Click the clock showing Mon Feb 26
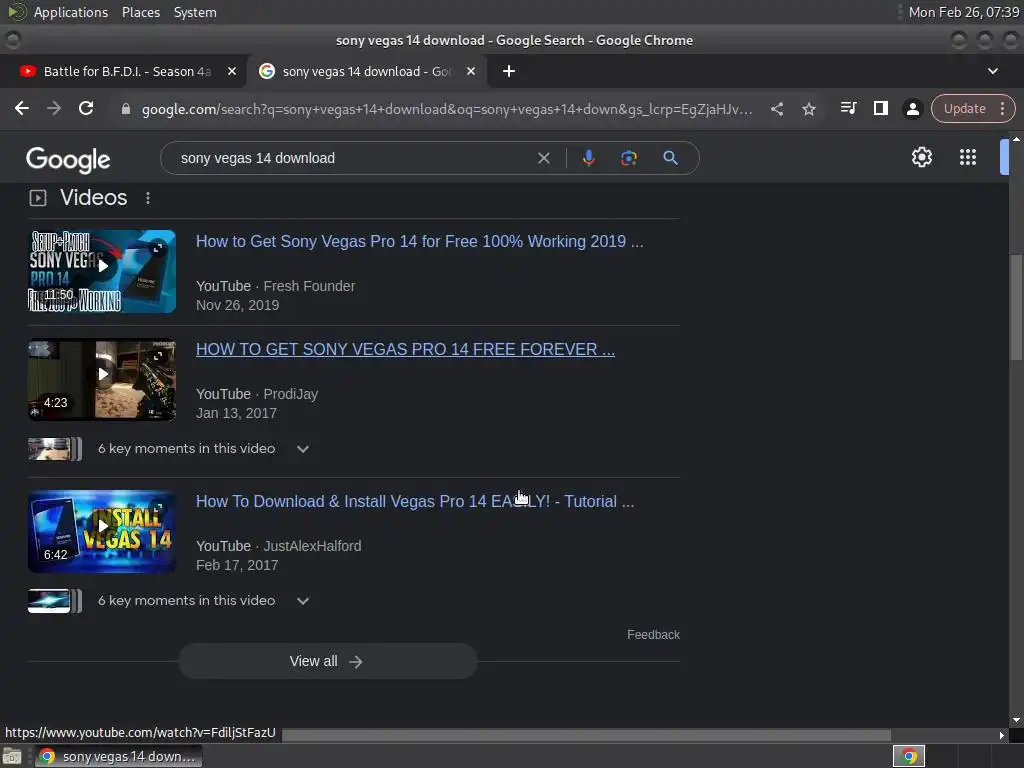The image size is (1024, 768). click(x=963, y=12)
